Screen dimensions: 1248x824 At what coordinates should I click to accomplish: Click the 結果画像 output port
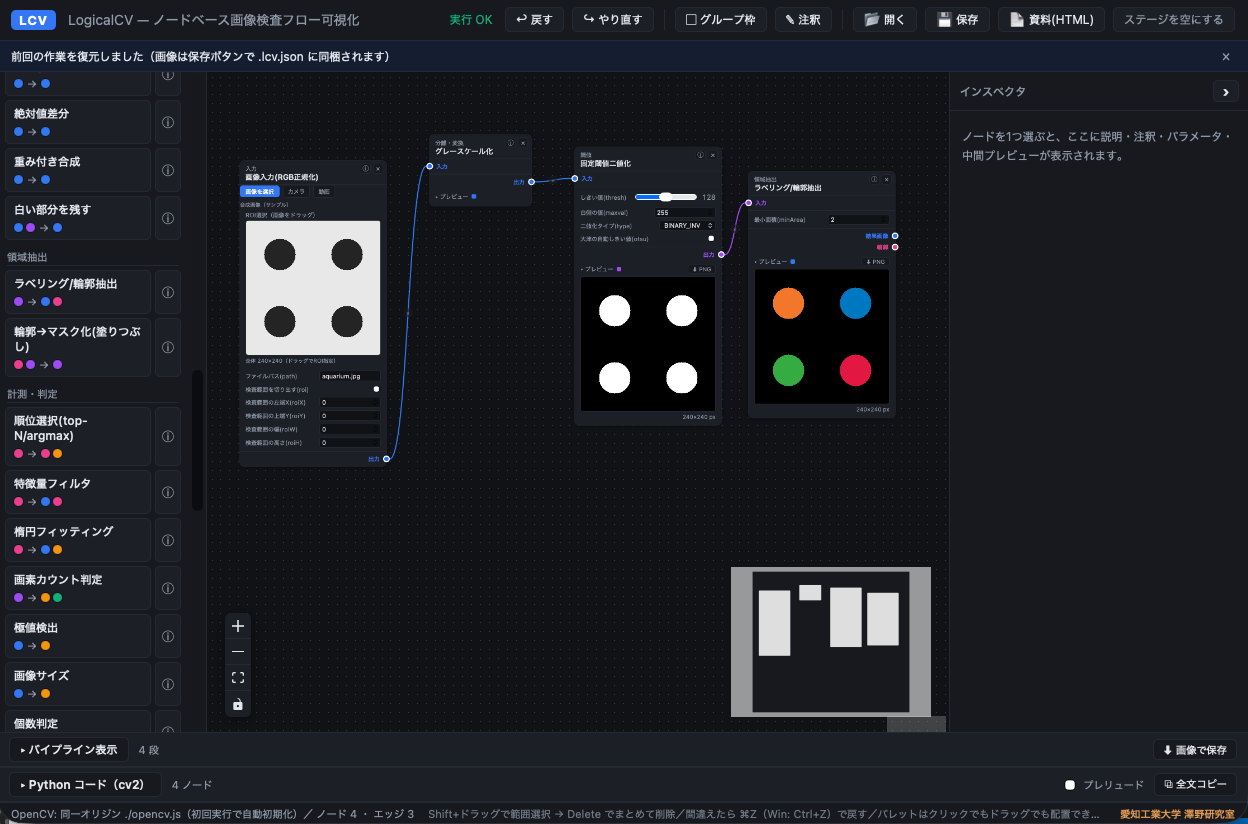[895, 236]
